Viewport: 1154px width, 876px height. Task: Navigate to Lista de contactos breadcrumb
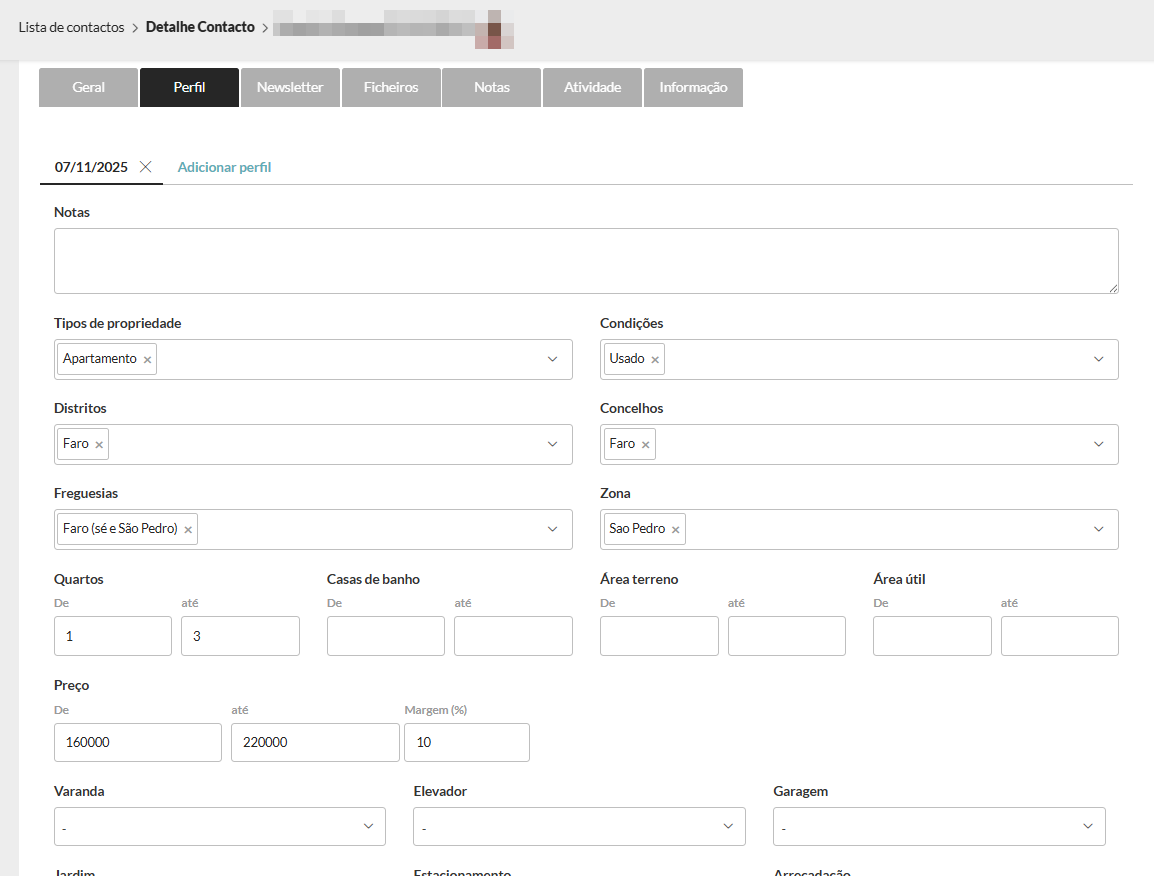[71, 27]
